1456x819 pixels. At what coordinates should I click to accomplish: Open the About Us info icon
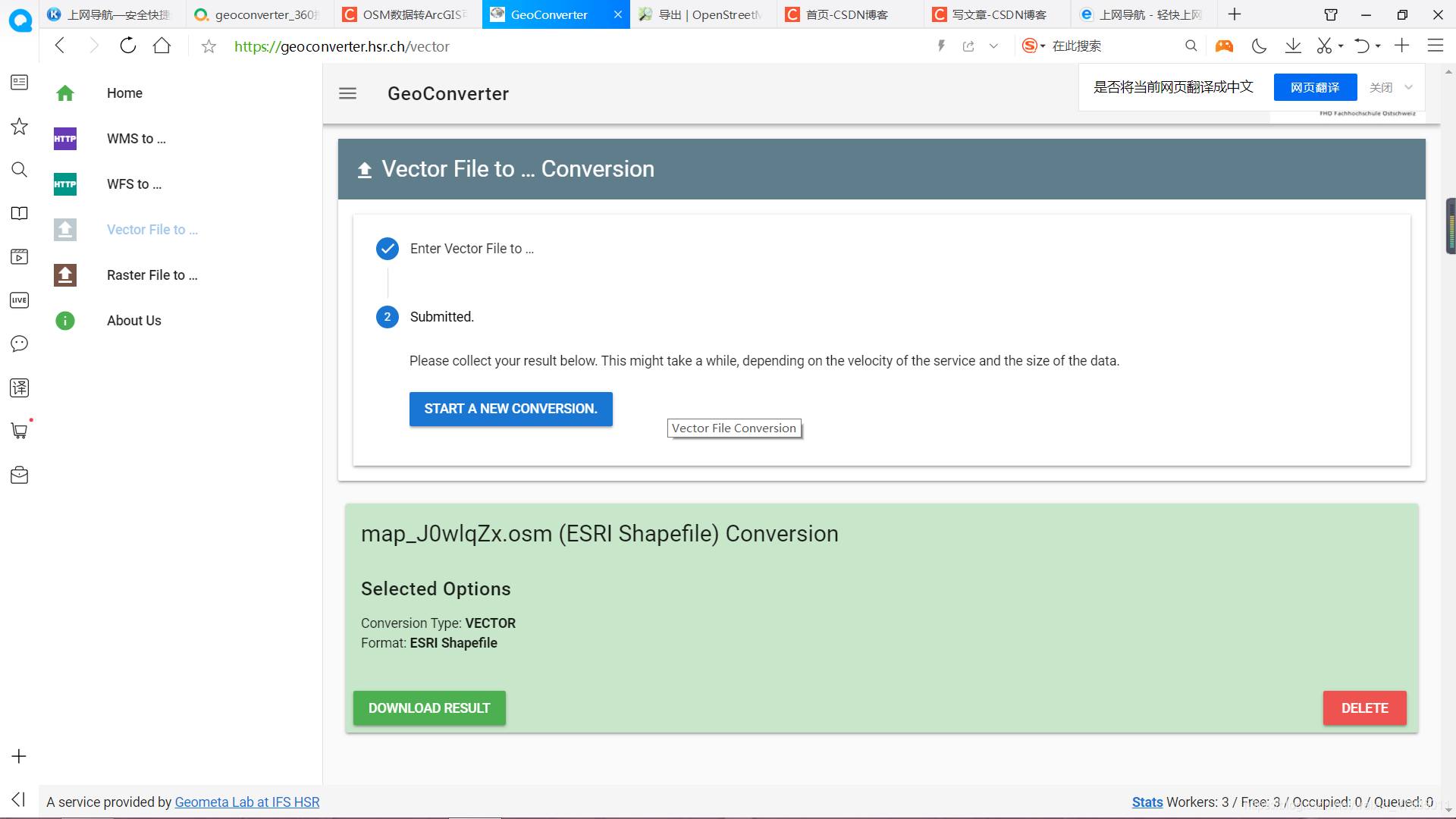click(65, 321)
